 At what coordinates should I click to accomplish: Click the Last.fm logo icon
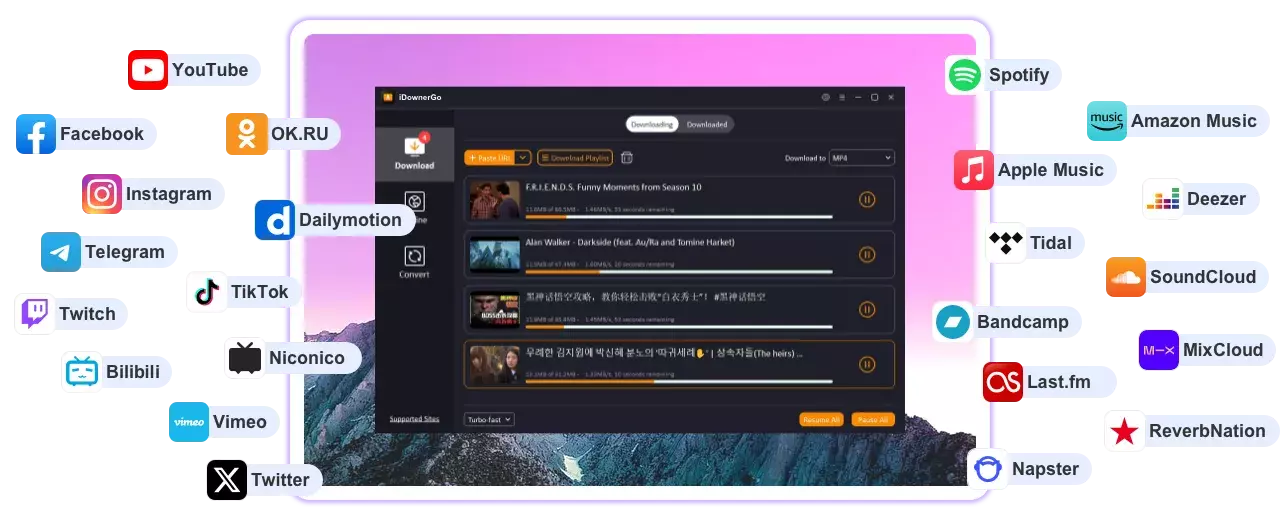click(1003, 382)
